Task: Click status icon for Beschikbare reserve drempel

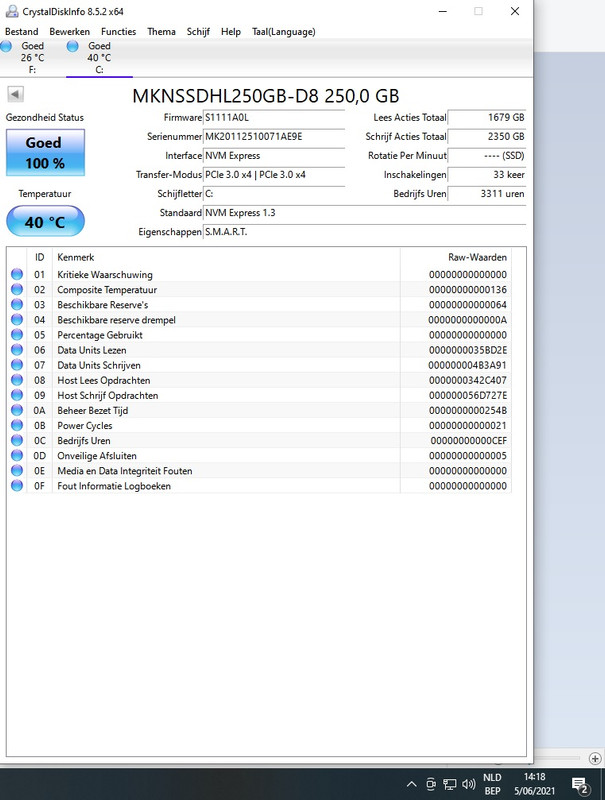Action: pos(17,320)
